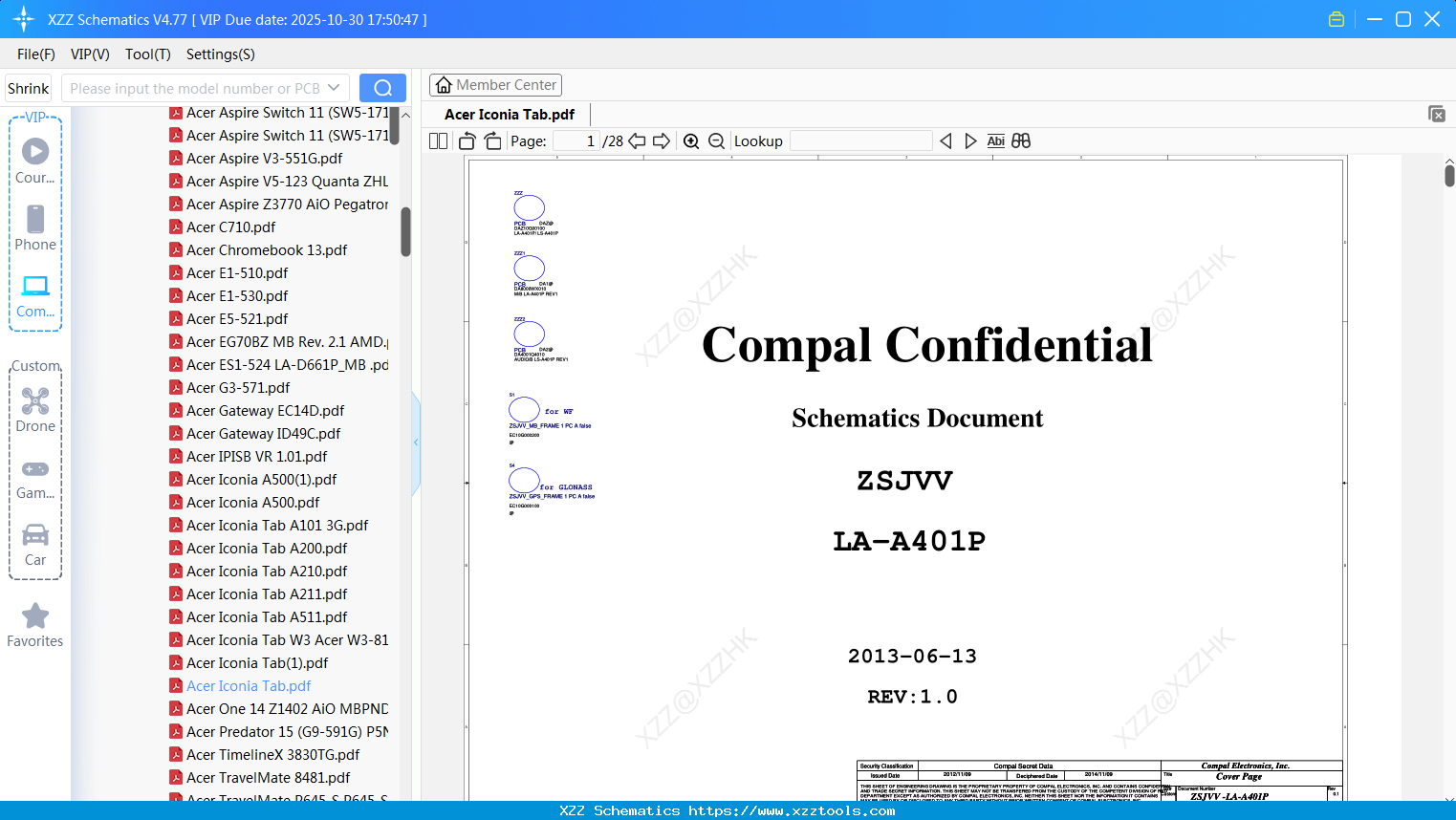
Task: Go to the next page arrow
Action: (x=662, y=141)
